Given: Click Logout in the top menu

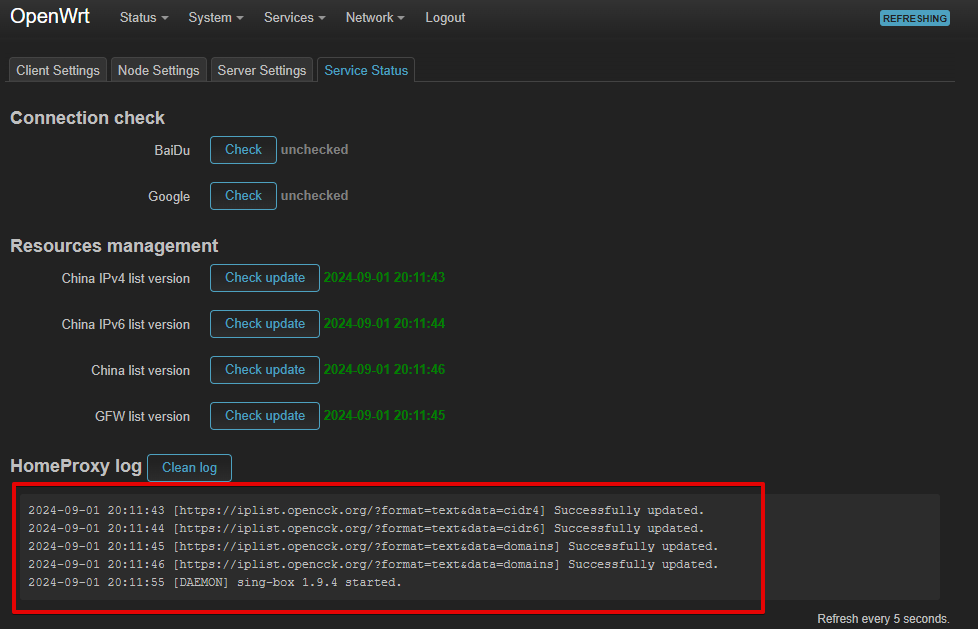Looking at the screenshot, I should point(444,17).
